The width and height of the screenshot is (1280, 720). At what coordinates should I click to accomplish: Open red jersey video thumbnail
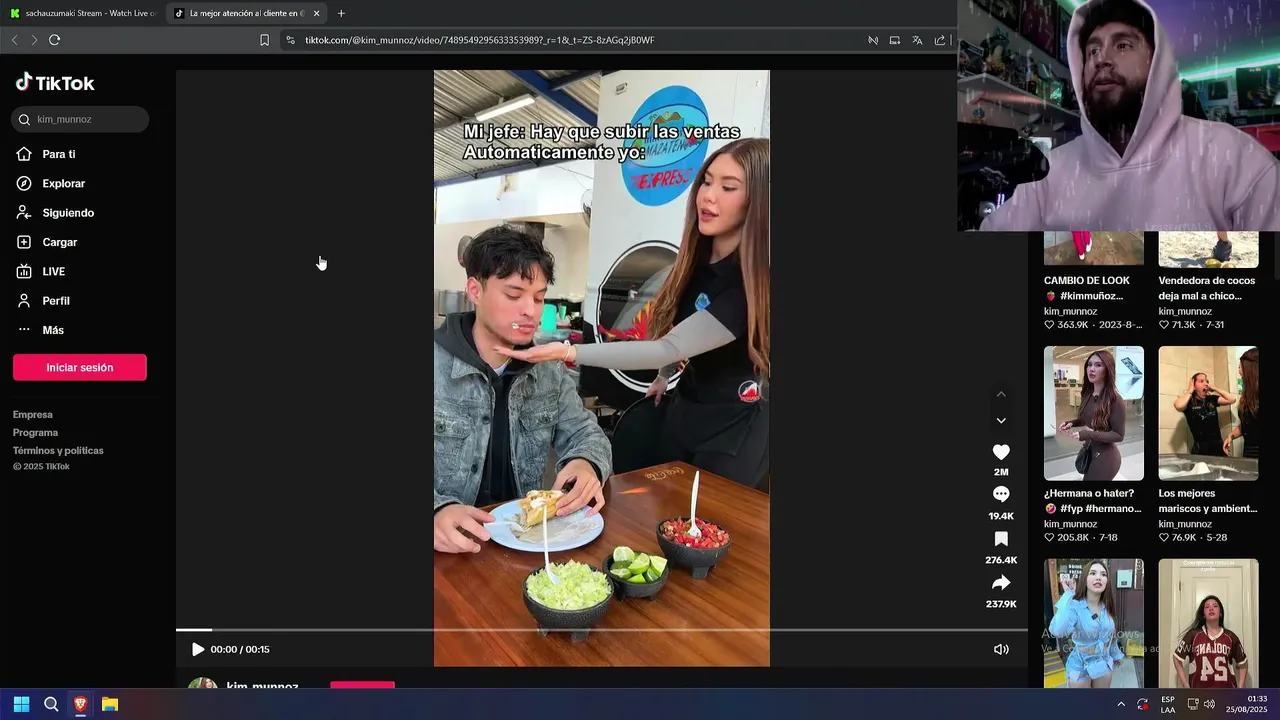click(x=1208, y=623)
